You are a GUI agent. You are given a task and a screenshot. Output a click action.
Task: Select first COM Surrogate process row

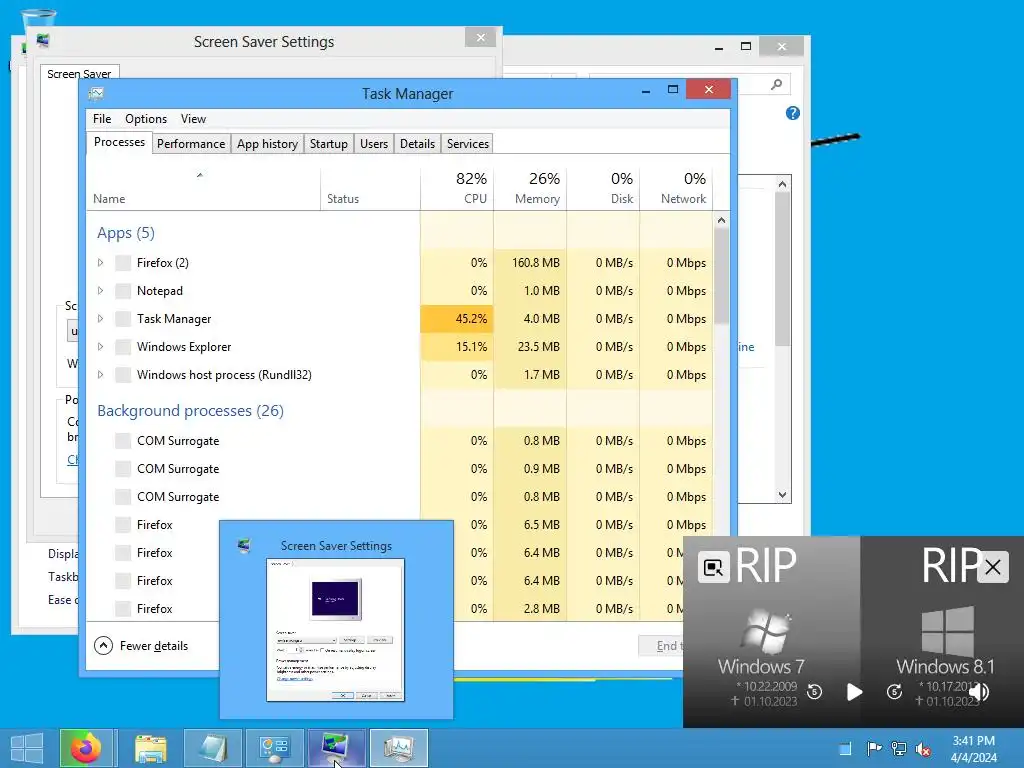400,441
